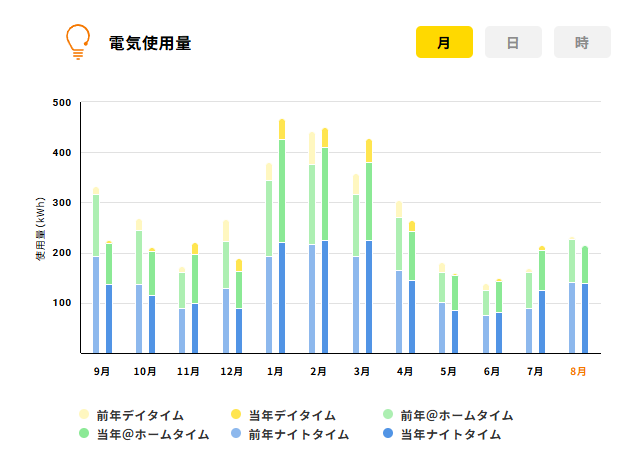Click the 100 y-axis value
Image resolution: width=627 pixels, height=454 pixels.
[62, 303]
